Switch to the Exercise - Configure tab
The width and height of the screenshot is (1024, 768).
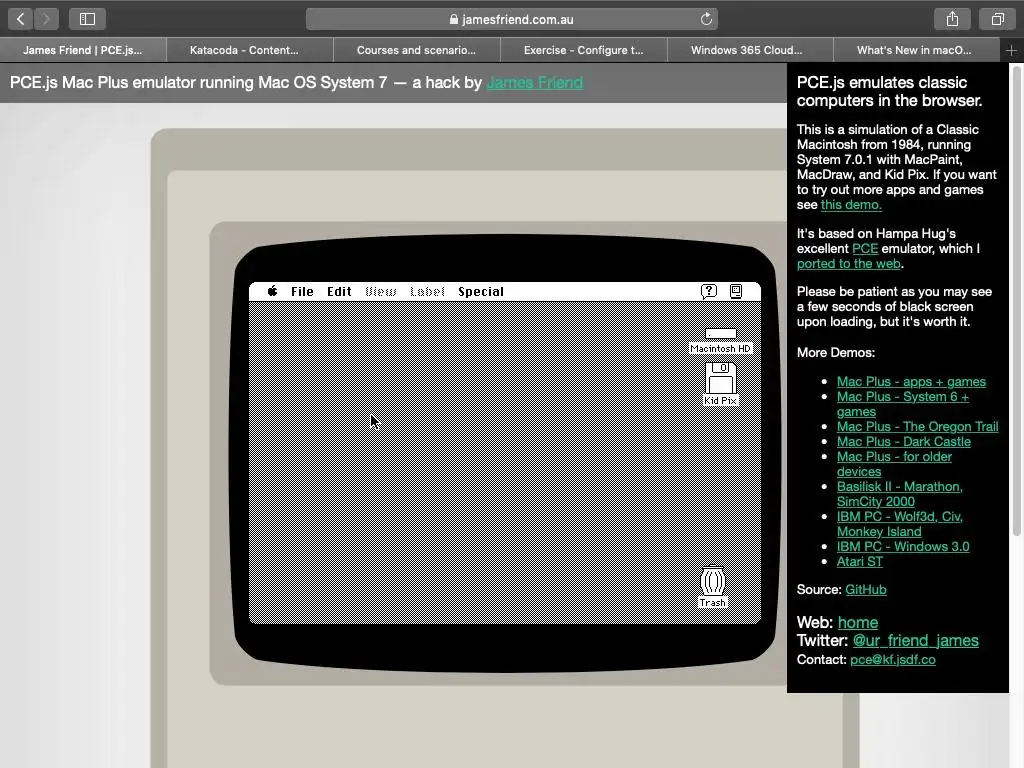584,50
